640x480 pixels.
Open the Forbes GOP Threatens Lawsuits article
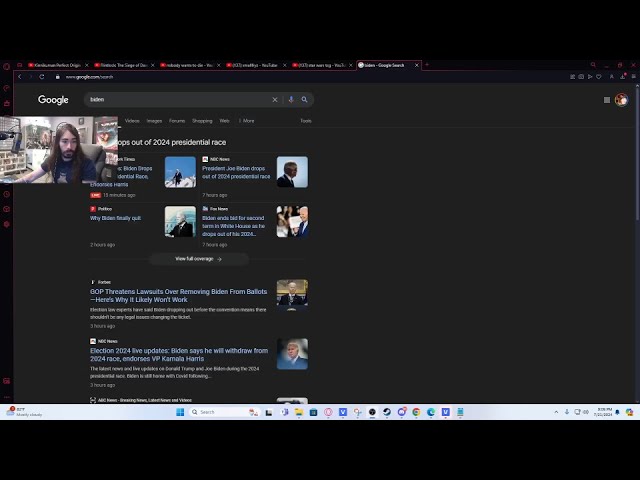[178, 295]
